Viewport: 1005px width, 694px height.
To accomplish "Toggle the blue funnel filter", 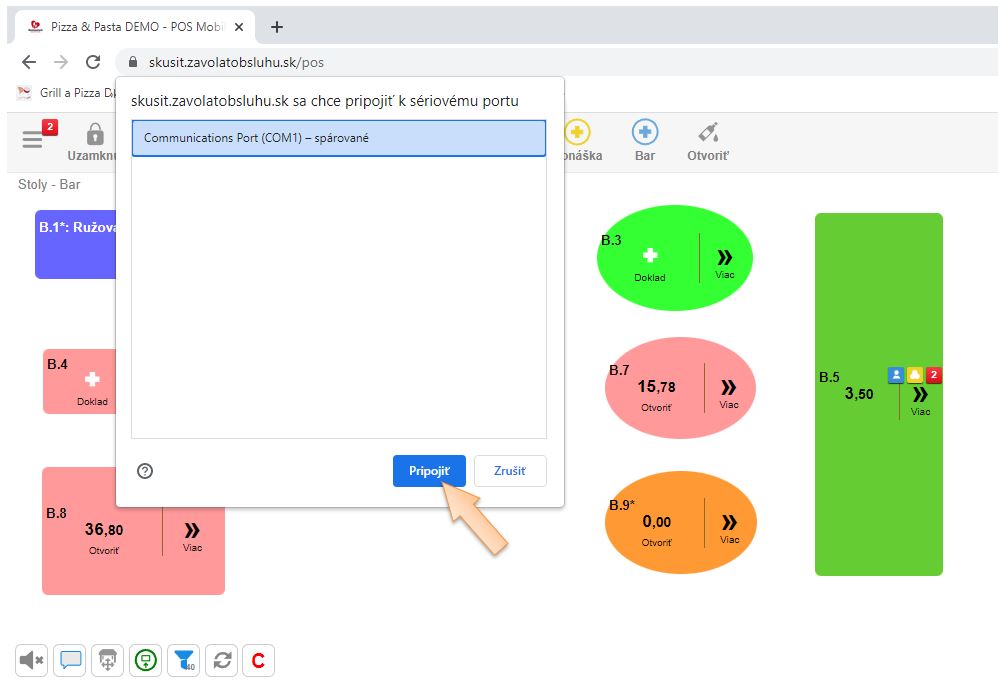I will (x=184, y=660).
